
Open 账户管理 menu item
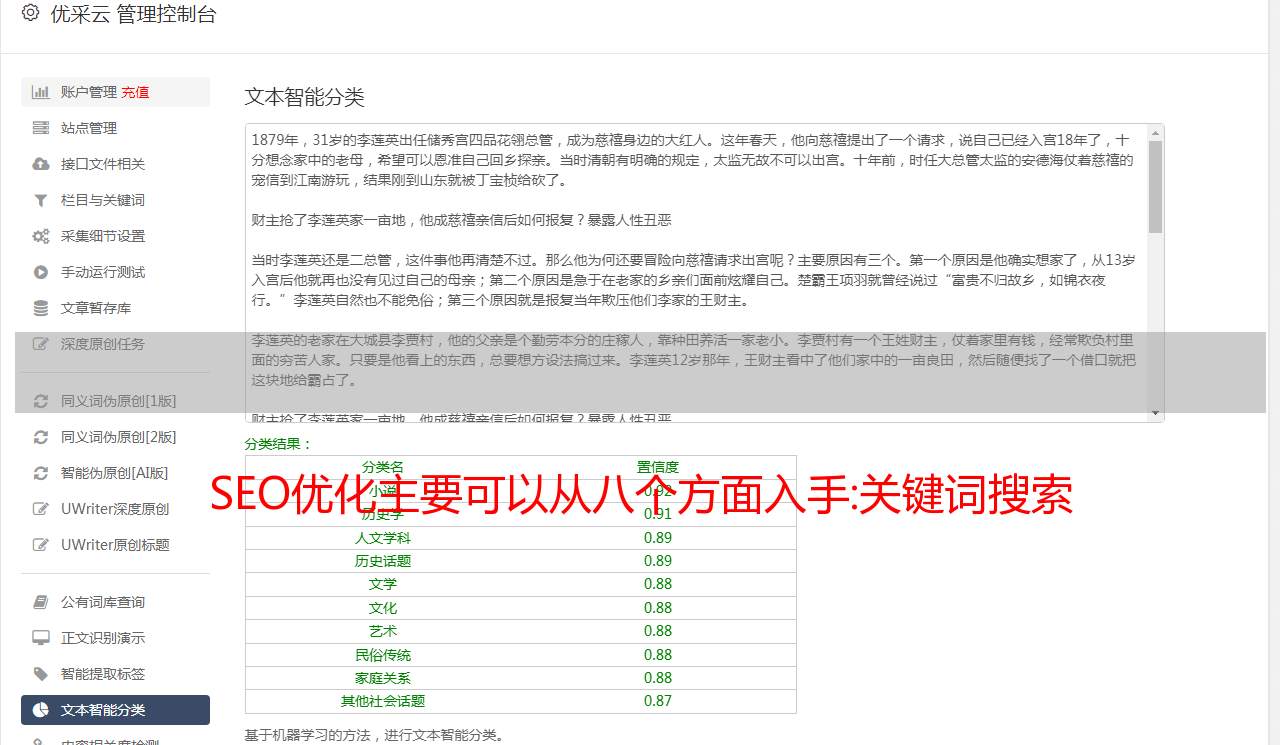tap(115, 92)
